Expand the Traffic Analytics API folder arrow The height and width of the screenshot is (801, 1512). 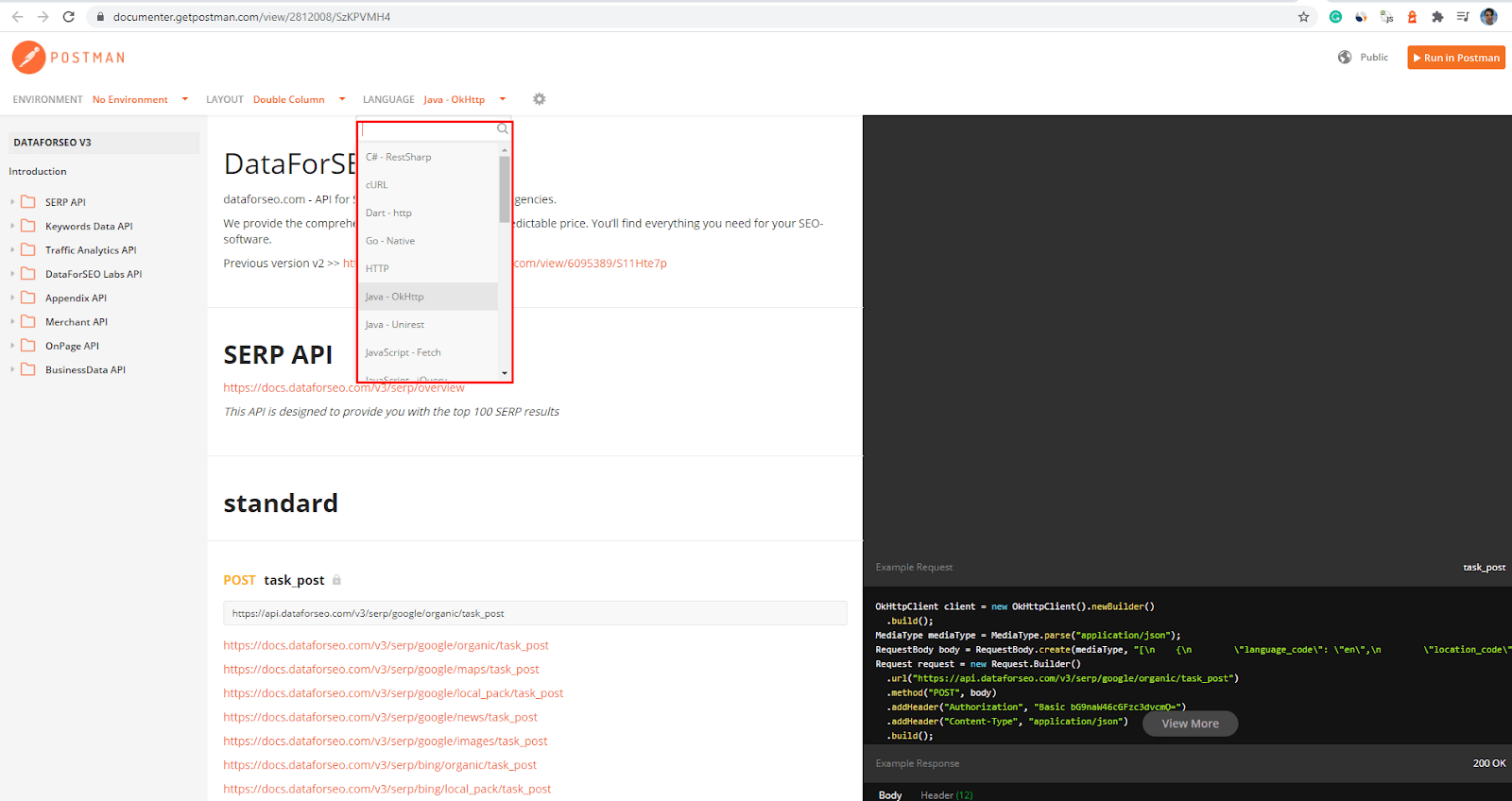tap(12, 250)
